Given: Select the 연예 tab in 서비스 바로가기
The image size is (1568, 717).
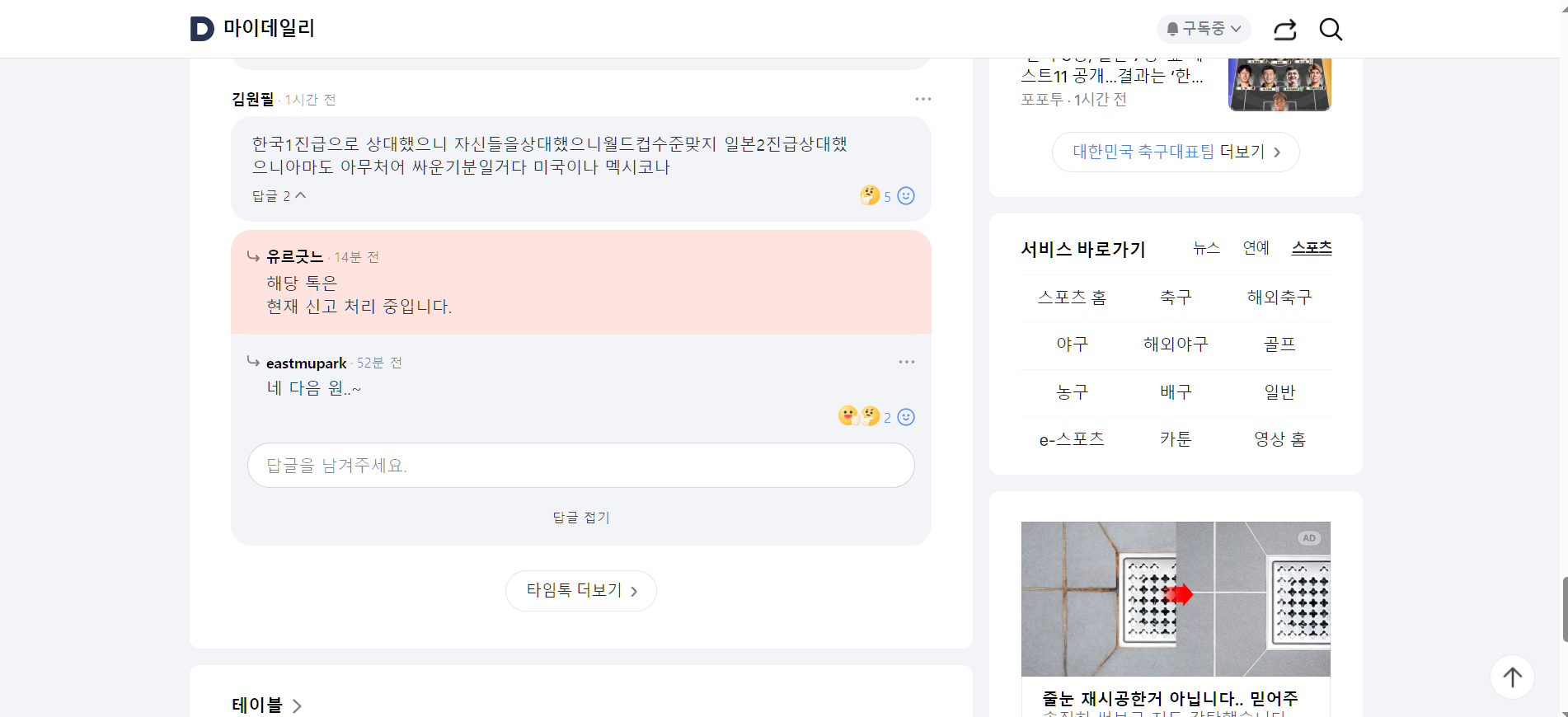Looking at the screenshot, I should point(1256,247).
